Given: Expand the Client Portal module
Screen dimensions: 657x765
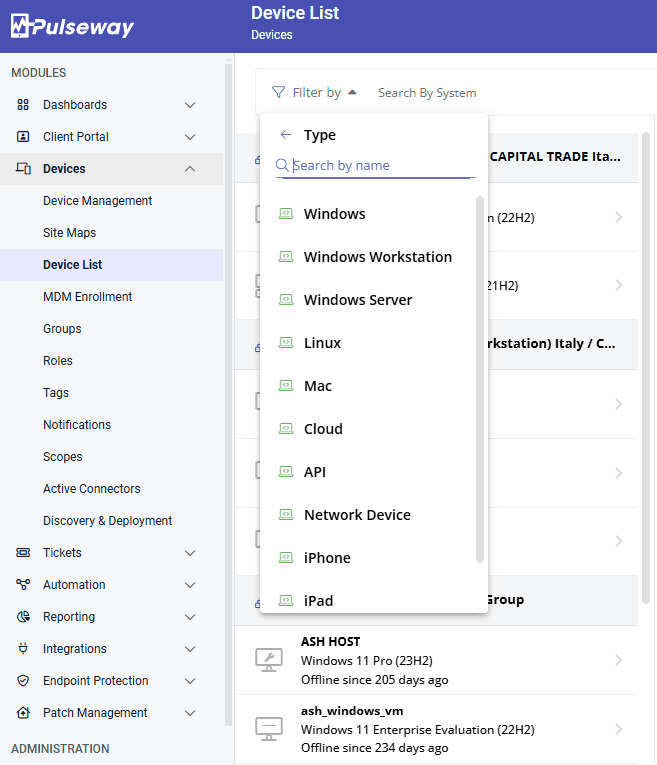Looking at the screenshot, I should [x=190, y=137].
